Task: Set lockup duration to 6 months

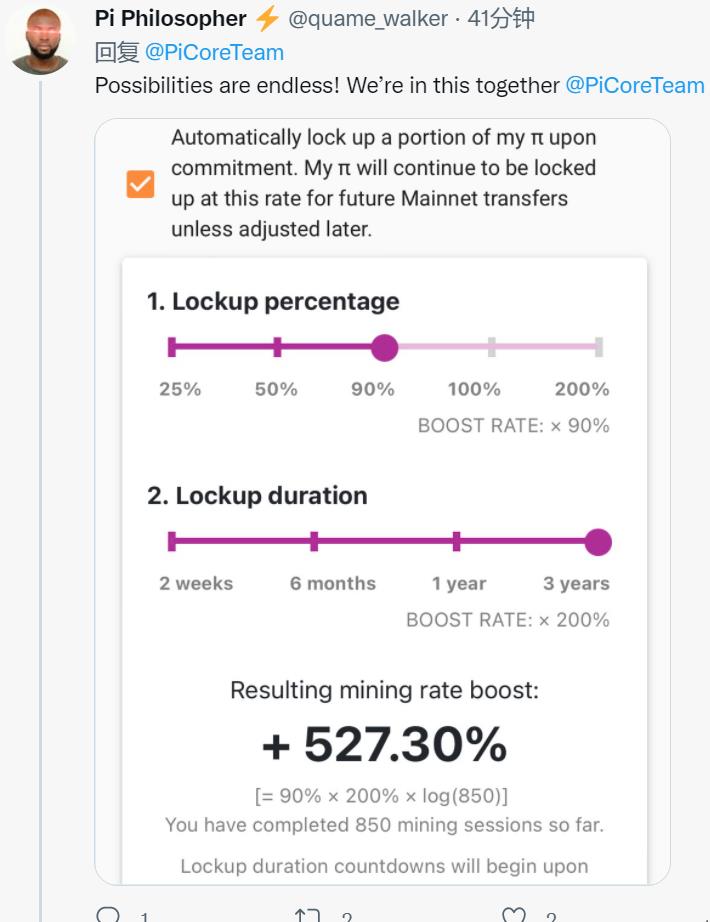Action: pyautogui.click(x=314, y=542)
